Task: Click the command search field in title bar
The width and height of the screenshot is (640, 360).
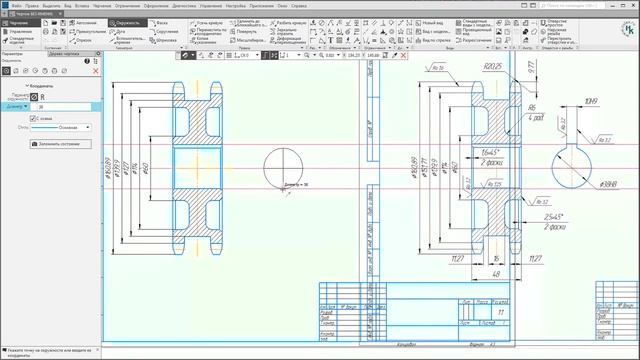Action: tap(572, 6)
